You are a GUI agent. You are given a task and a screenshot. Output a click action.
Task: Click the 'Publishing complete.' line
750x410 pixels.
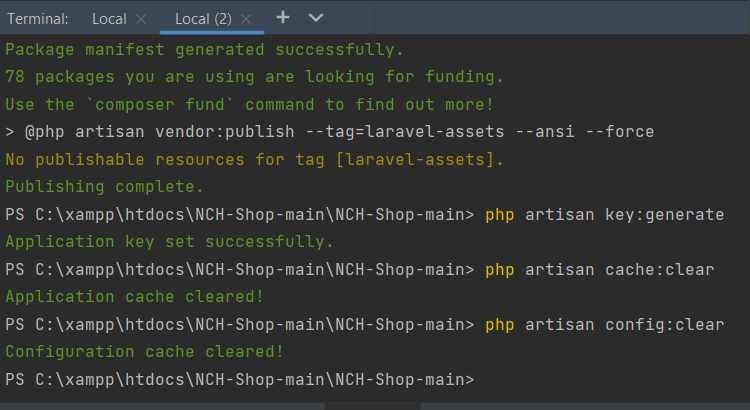pyautogui.click(x=104, y=187)
